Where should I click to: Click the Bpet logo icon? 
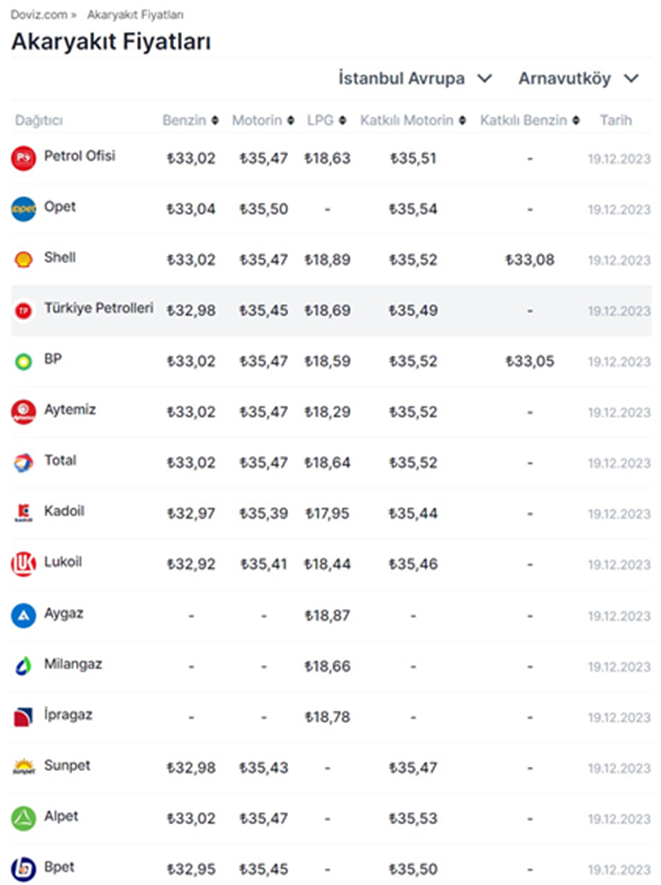pos(23,868)
